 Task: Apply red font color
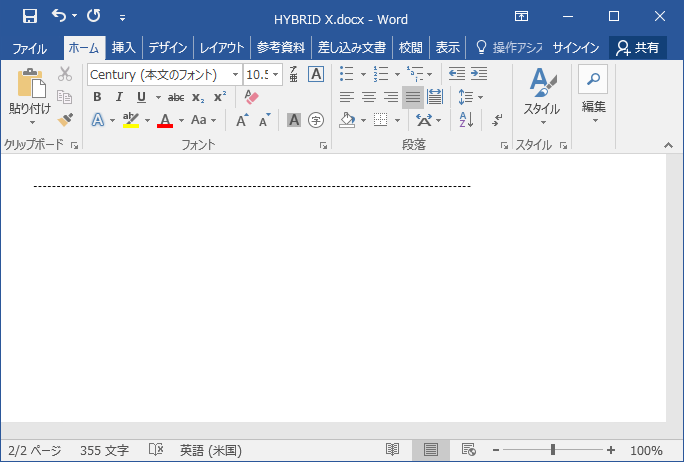(x=165, y=120)
